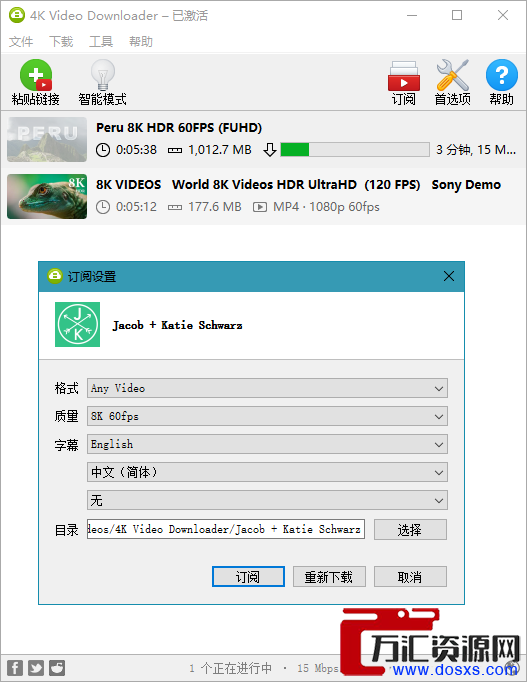Click the download arrow icon on Peru item
527x682 pixels.
tap(270, 150)
